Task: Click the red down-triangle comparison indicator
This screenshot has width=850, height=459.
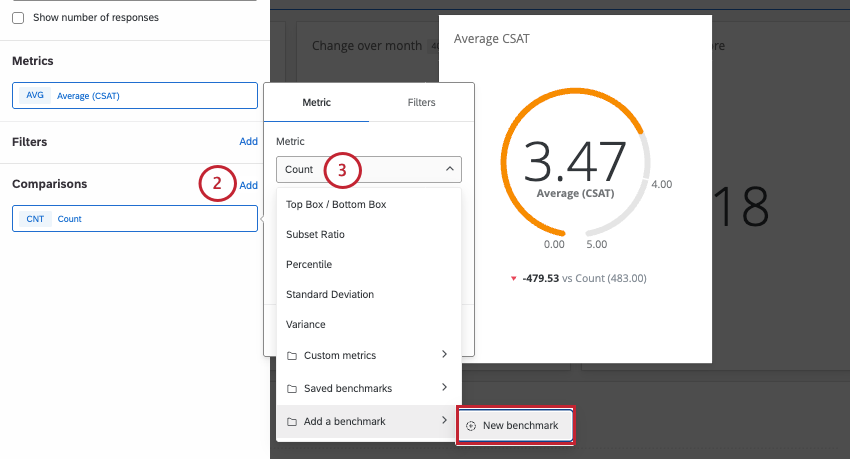Action: pos(513,279)
